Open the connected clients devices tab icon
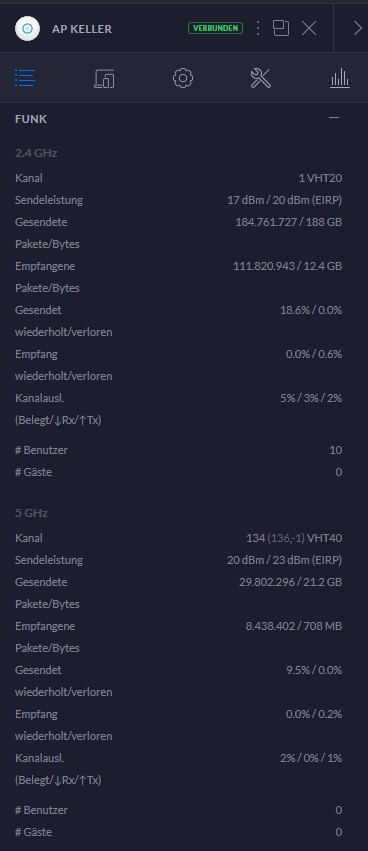Screen dimensions: 368x851 [104, 78]
